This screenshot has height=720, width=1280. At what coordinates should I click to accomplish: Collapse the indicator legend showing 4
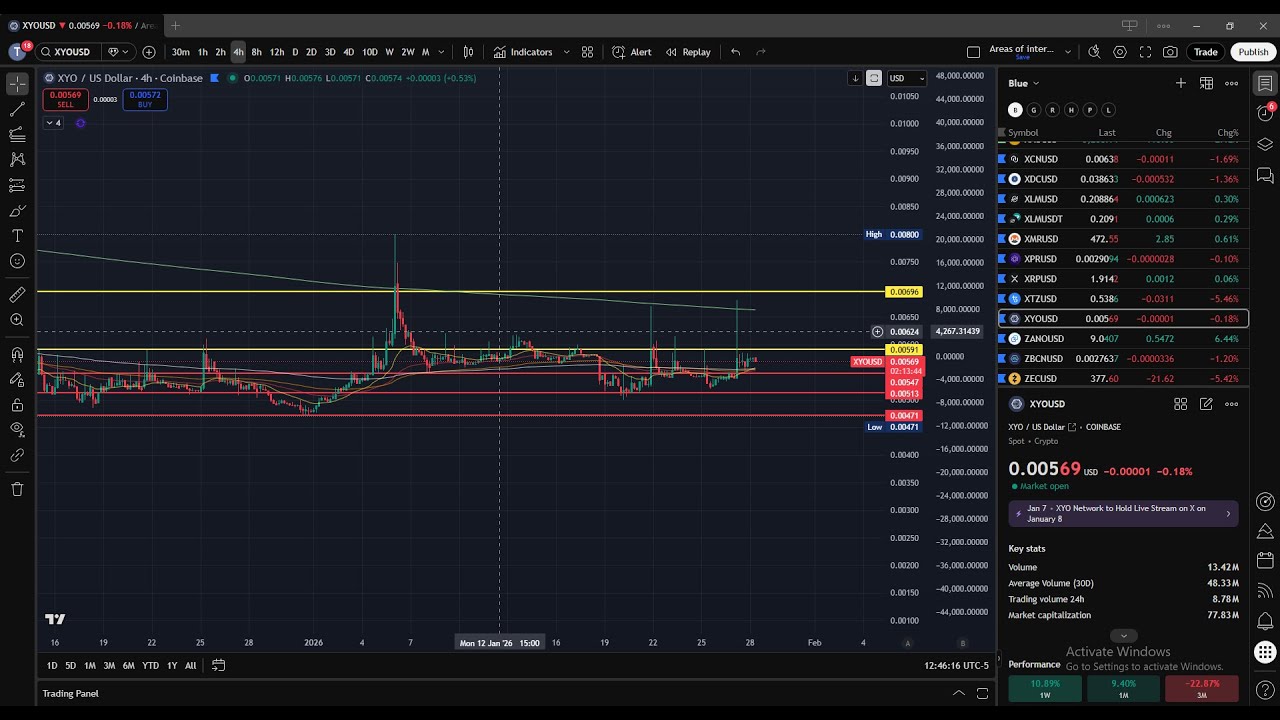coord(53,123)
